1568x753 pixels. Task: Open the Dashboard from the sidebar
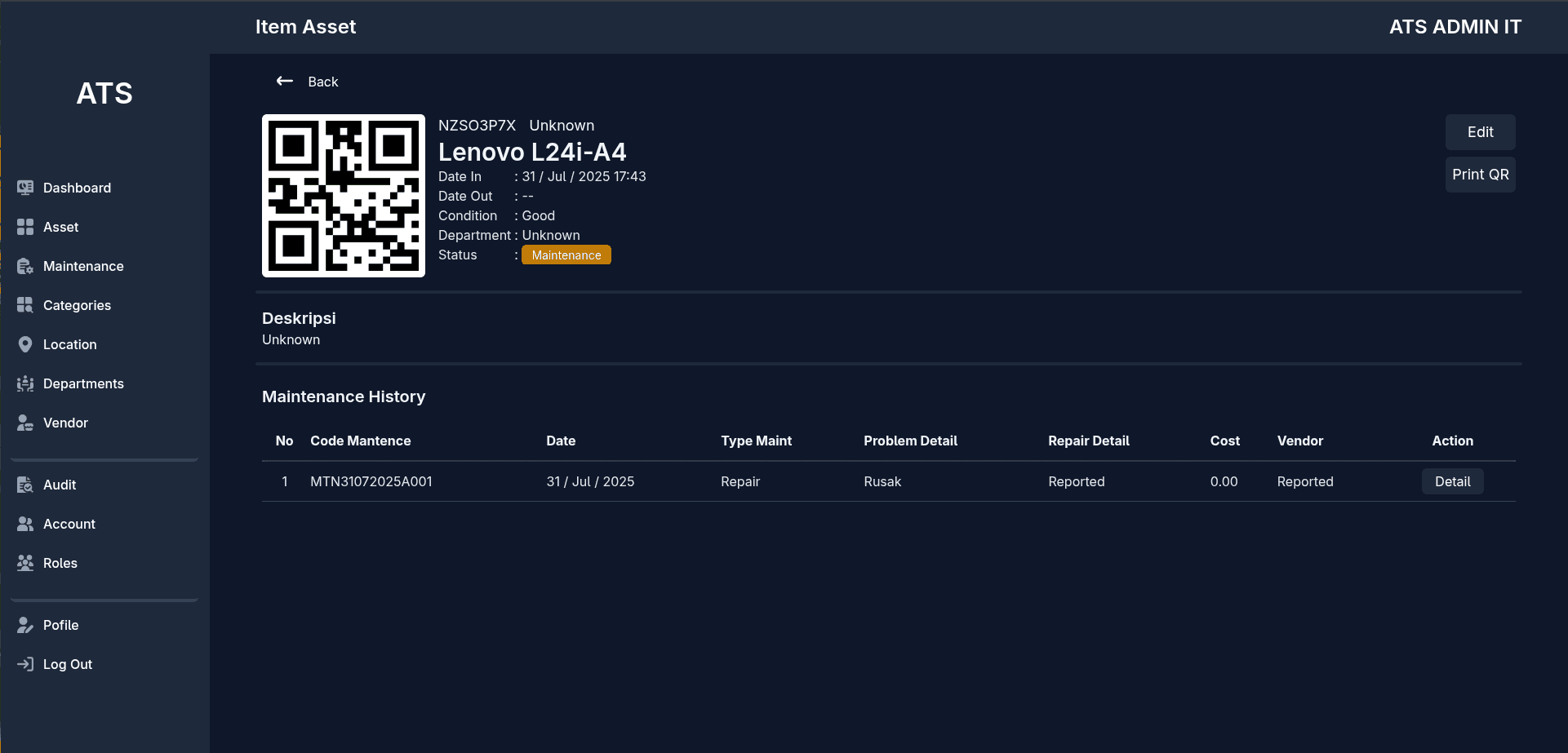pos(25,188)
